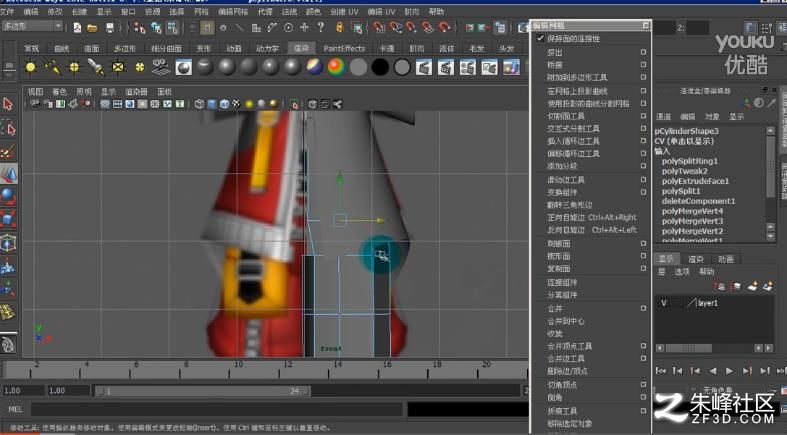Click the yellow light sphere viewport icon
The height and width of the screenshot is (435, 787).
(x=248, y=104)
